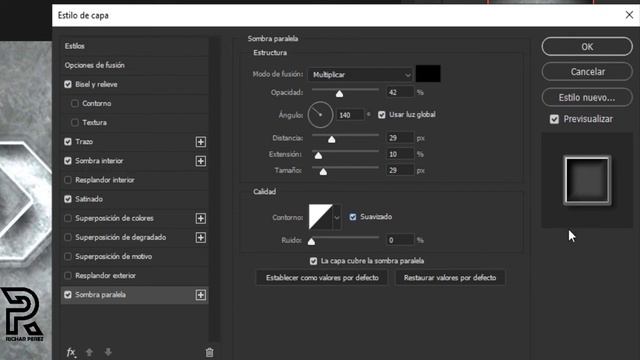Click the Opacidad slider handle
Image resolution: width=640 pixels, height=360 pixels.
tap(339, 94)
